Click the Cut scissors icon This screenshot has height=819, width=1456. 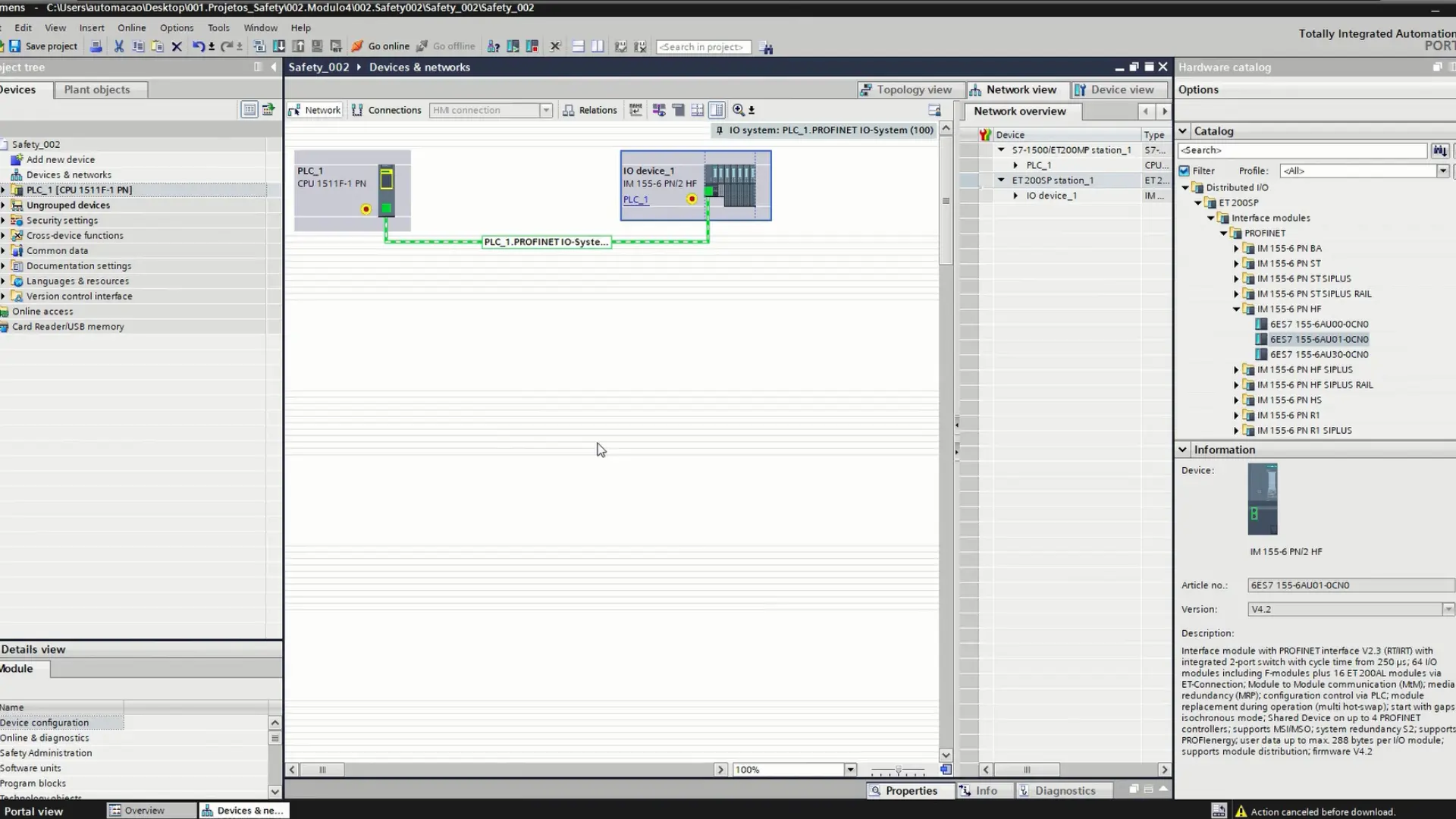click(x=119, y=46)
